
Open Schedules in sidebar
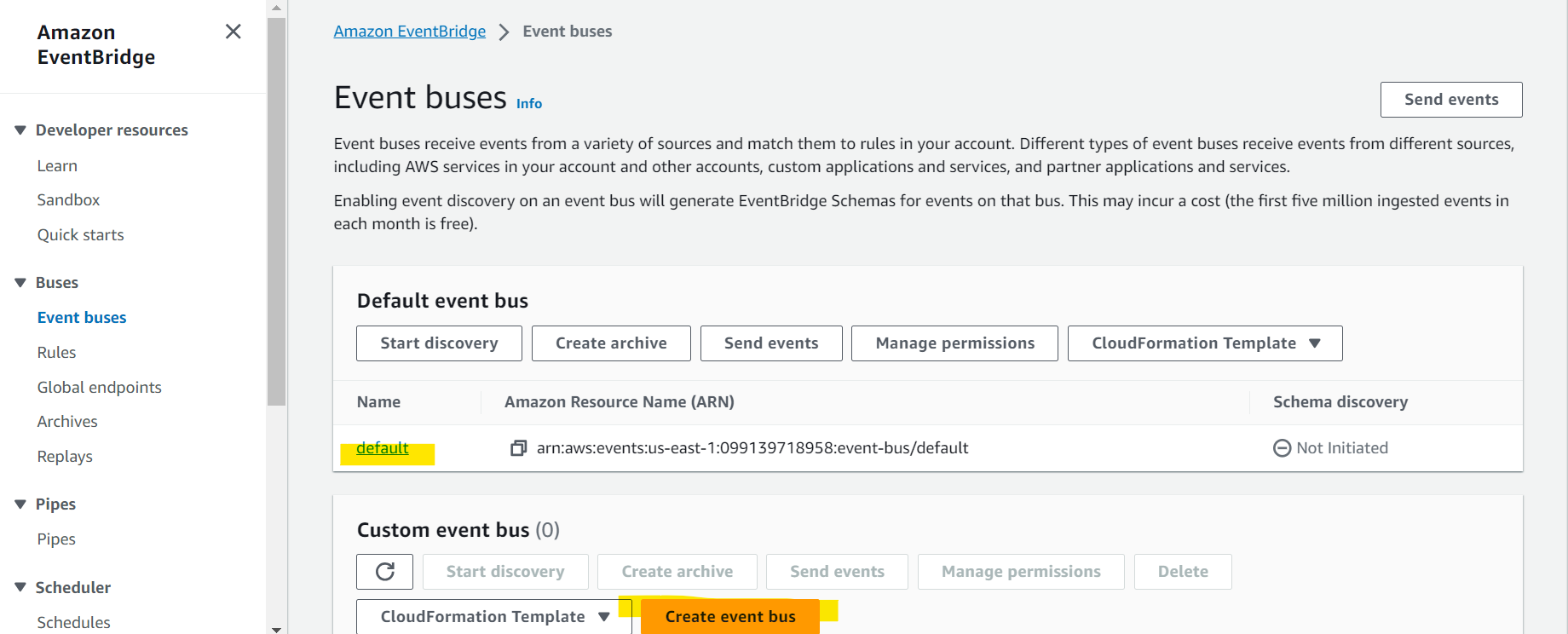[x=73, y=623]
